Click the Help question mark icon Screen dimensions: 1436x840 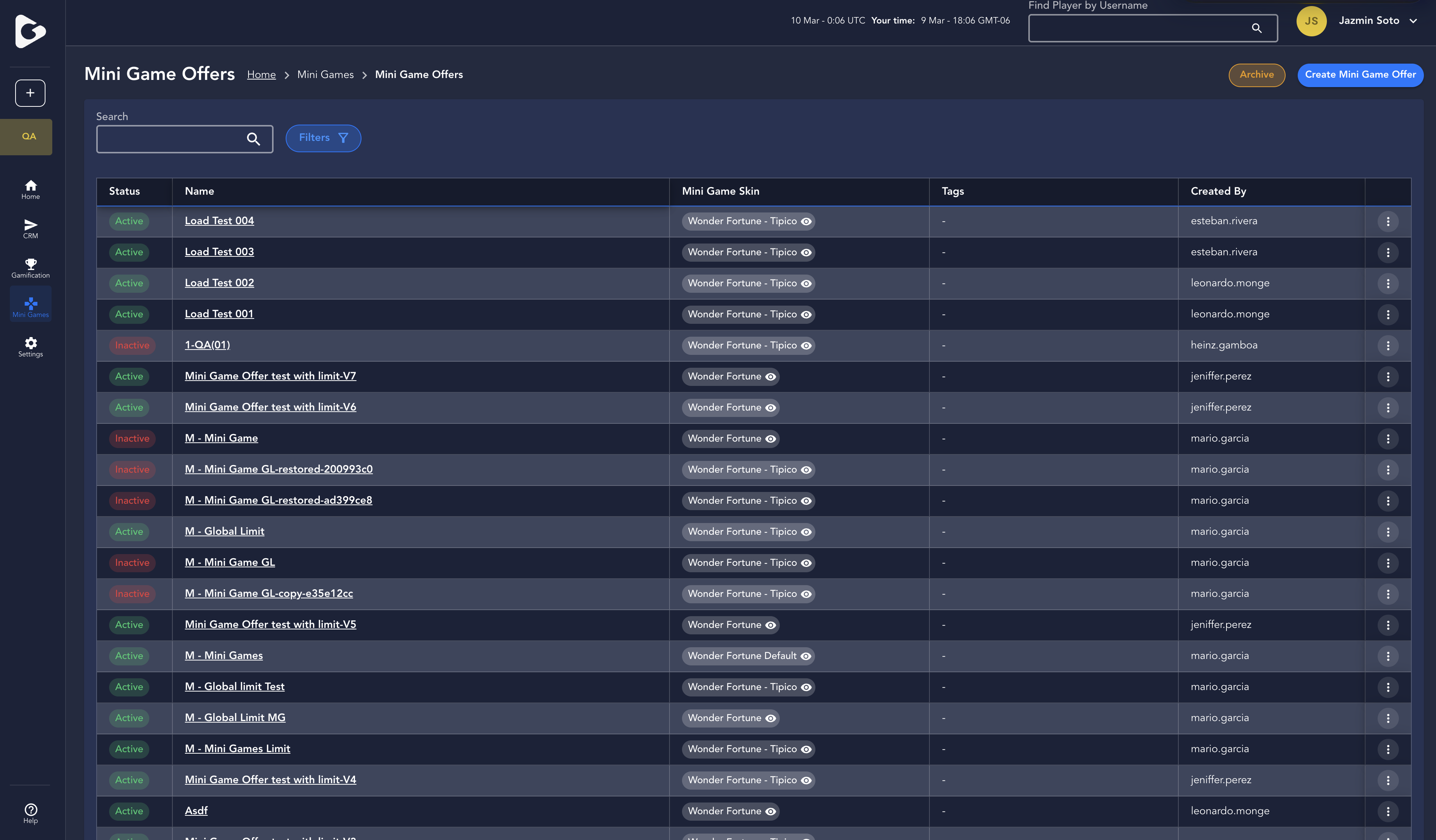pos(31,809)
